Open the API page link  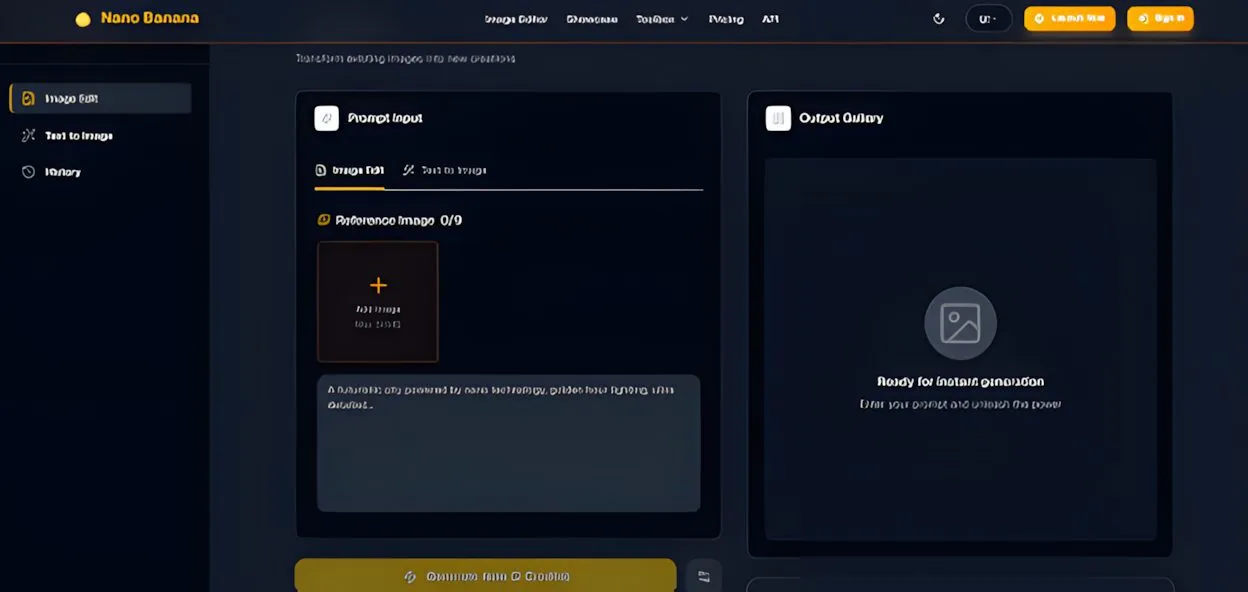(770, 19)
